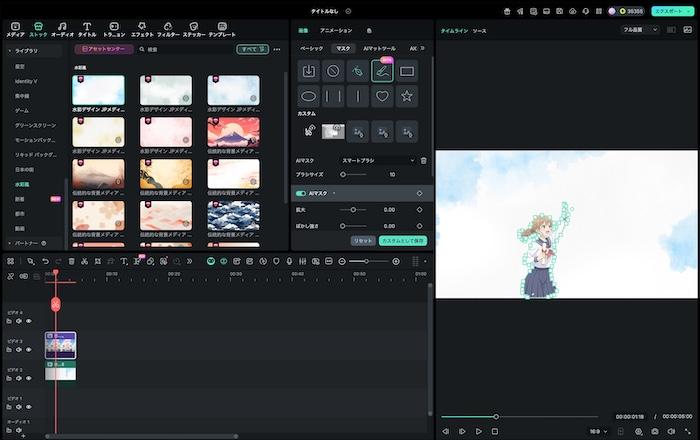Choose the ellipse mask shape
The width and height of the screenshot is (700, 440).
(x=309, y=97)
